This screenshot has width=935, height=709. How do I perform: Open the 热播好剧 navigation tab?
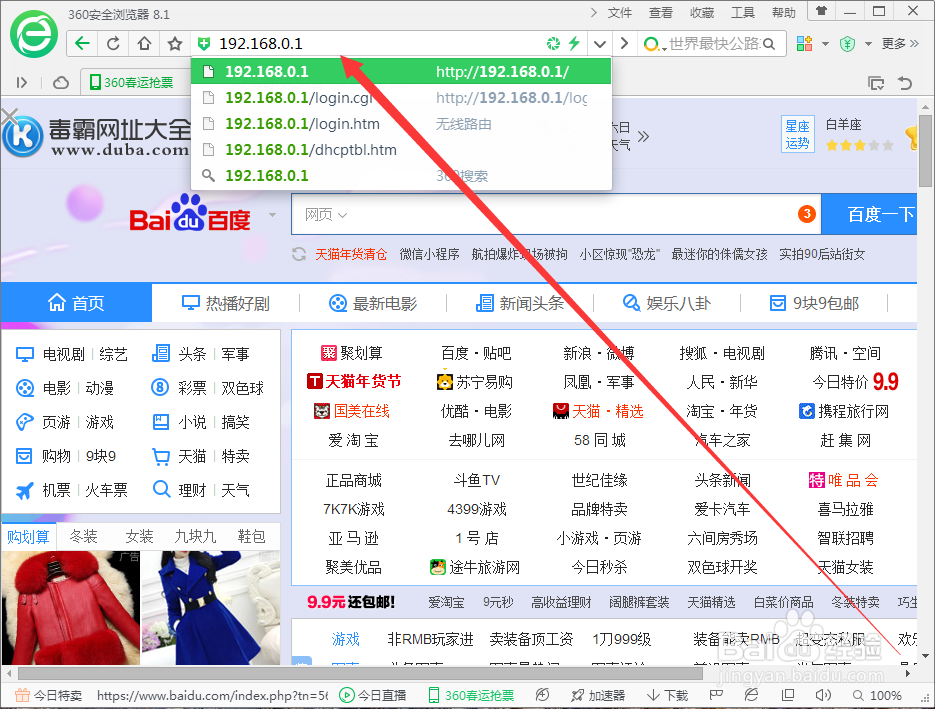tap(225, 304)
